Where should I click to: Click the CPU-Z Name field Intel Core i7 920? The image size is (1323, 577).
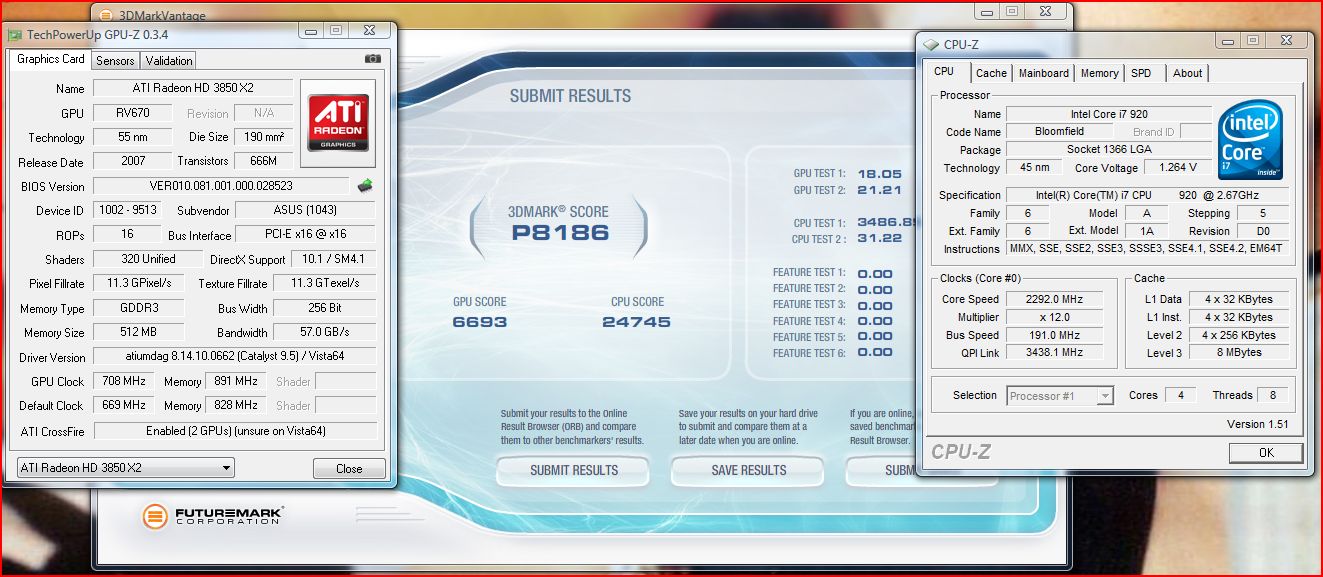pos(1108,114)
